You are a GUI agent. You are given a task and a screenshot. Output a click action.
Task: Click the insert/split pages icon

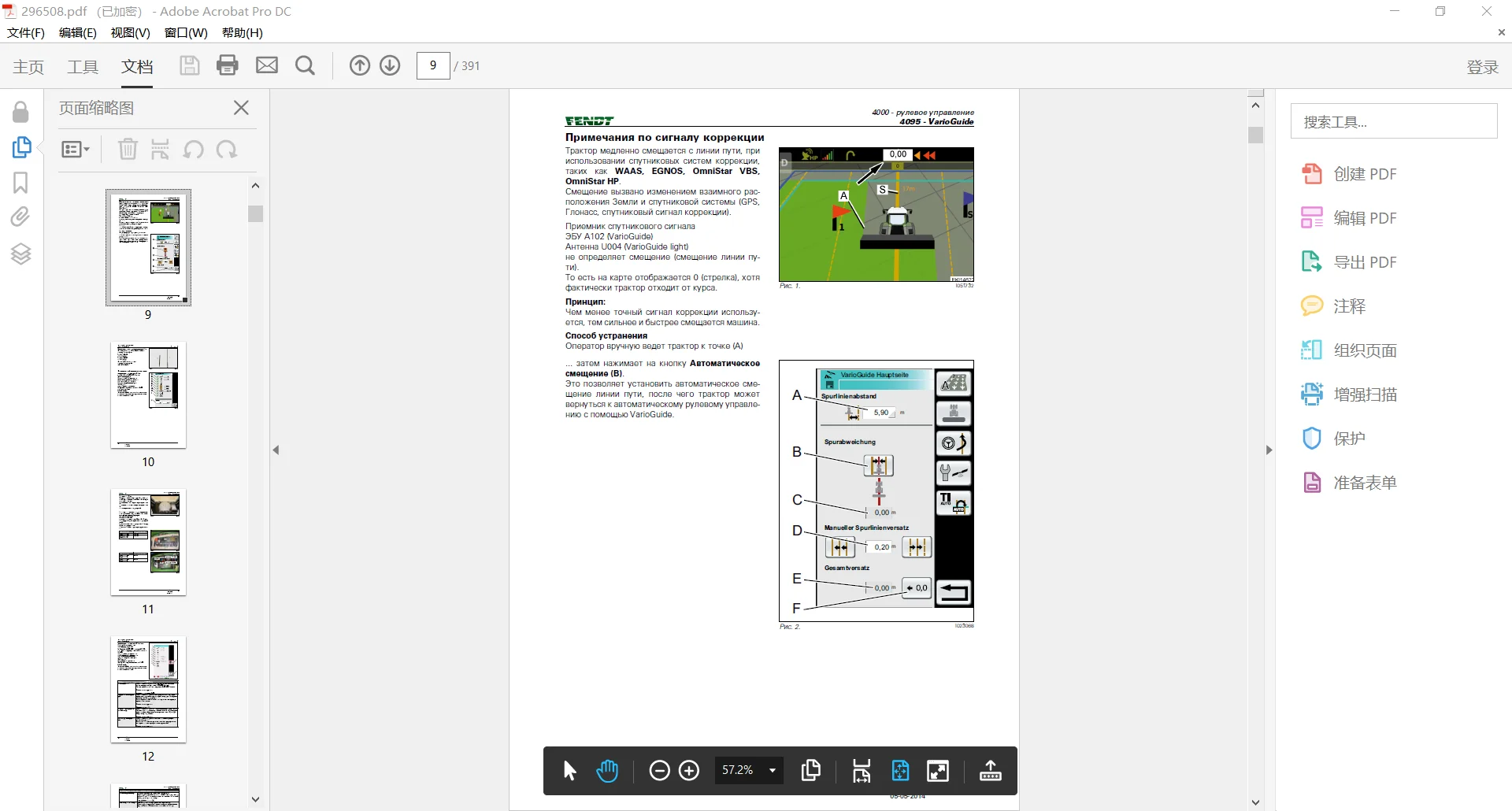pyautogui.click(x=160, y=149)
